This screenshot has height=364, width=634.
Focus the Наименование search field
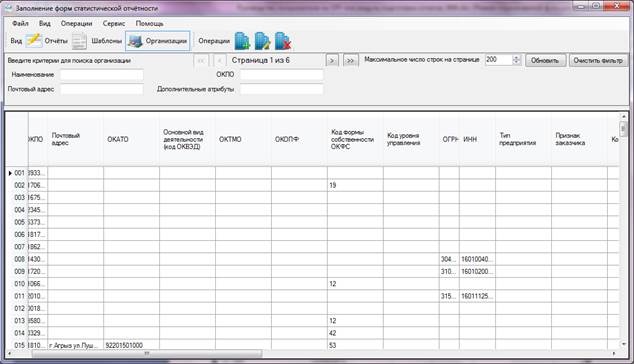[102, 75]
